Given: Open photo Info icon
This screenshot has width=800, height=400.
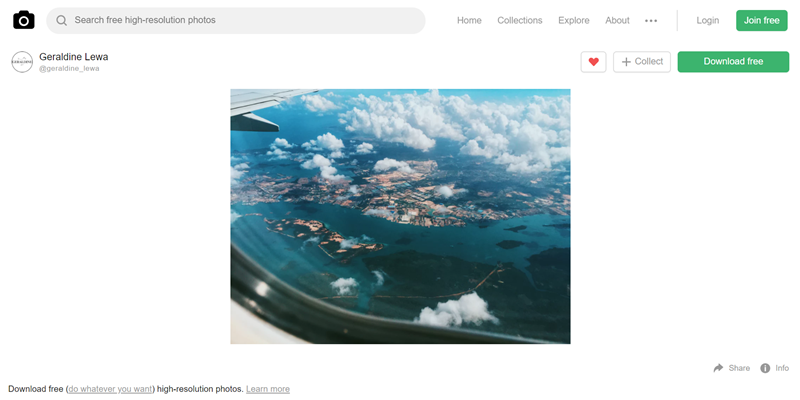Looking at the screenshot, I should pyautogui.click(x=765, y=368).
